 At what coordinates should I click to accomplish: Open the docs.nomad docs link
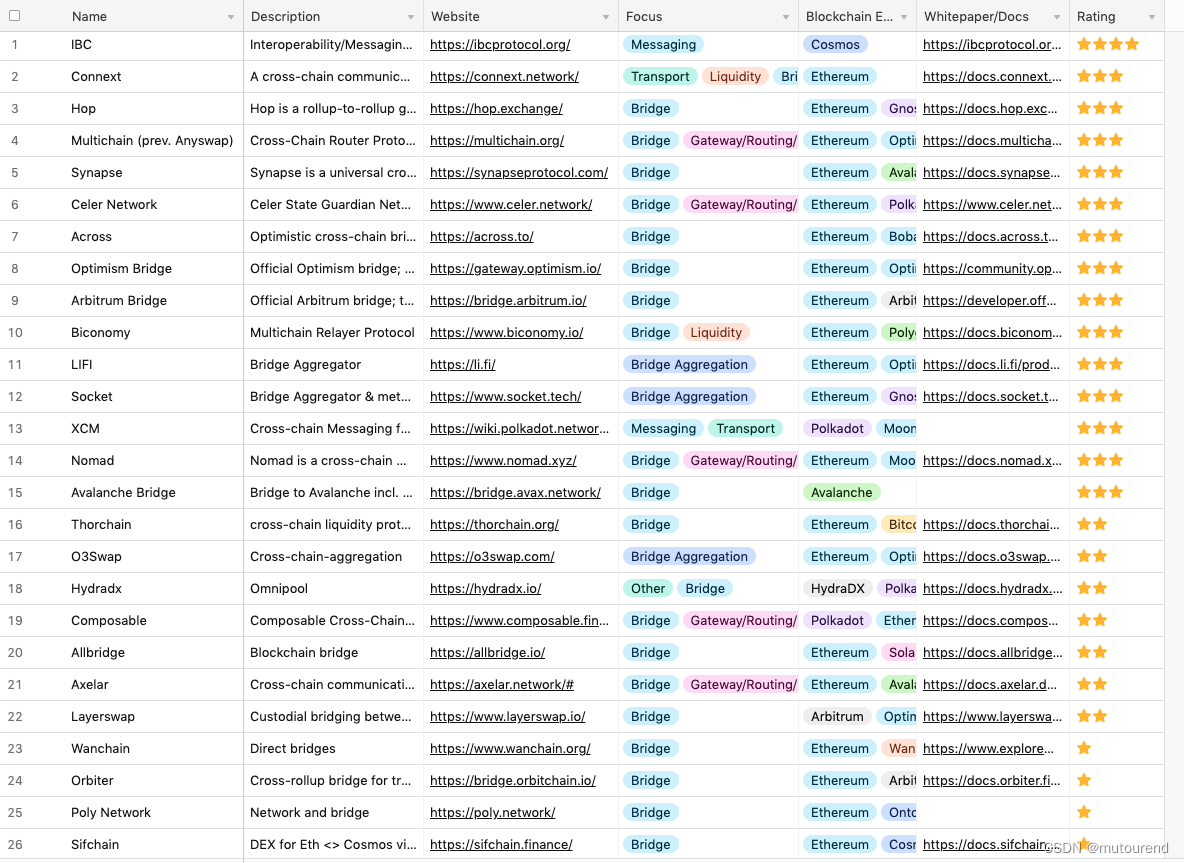(992, 461)
